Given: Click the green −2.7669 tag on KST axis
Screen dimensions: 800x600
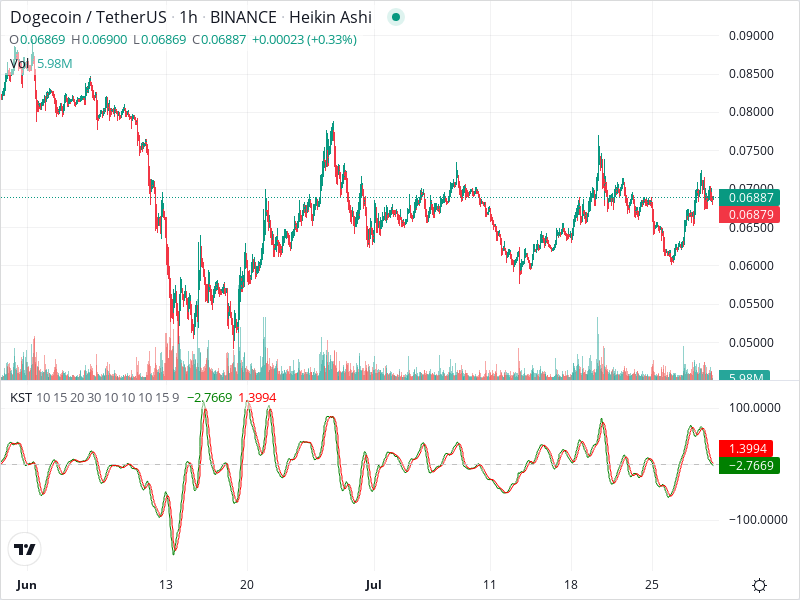Looking at the screenshot, I should click(749, 465).
